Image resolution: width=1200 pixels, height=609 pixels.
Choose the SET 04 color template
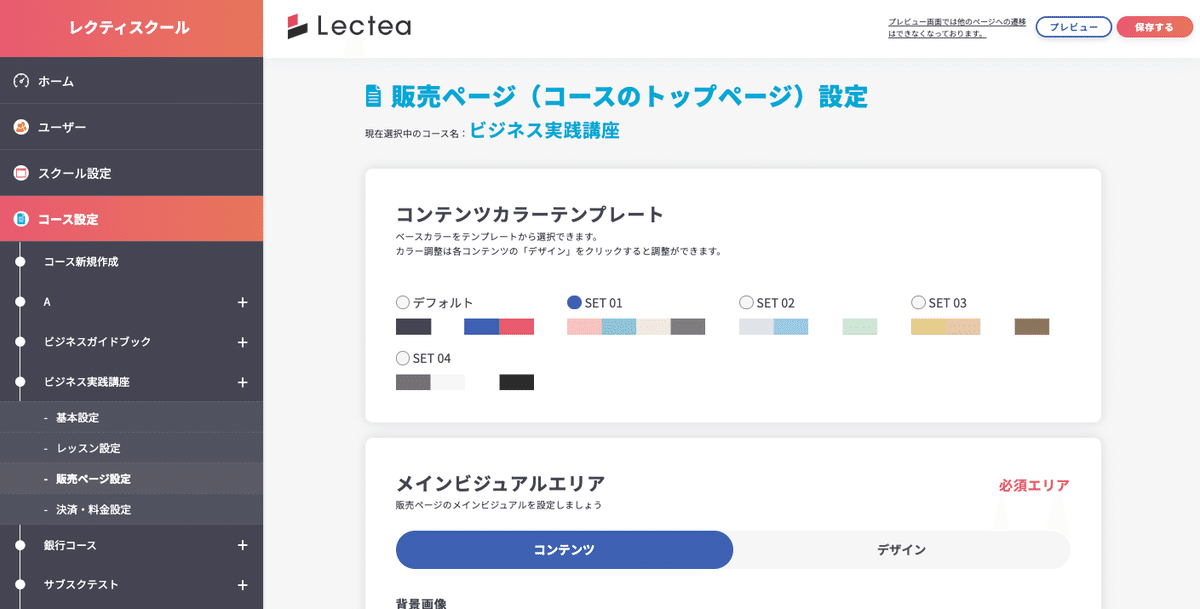[x=403, y=358]
